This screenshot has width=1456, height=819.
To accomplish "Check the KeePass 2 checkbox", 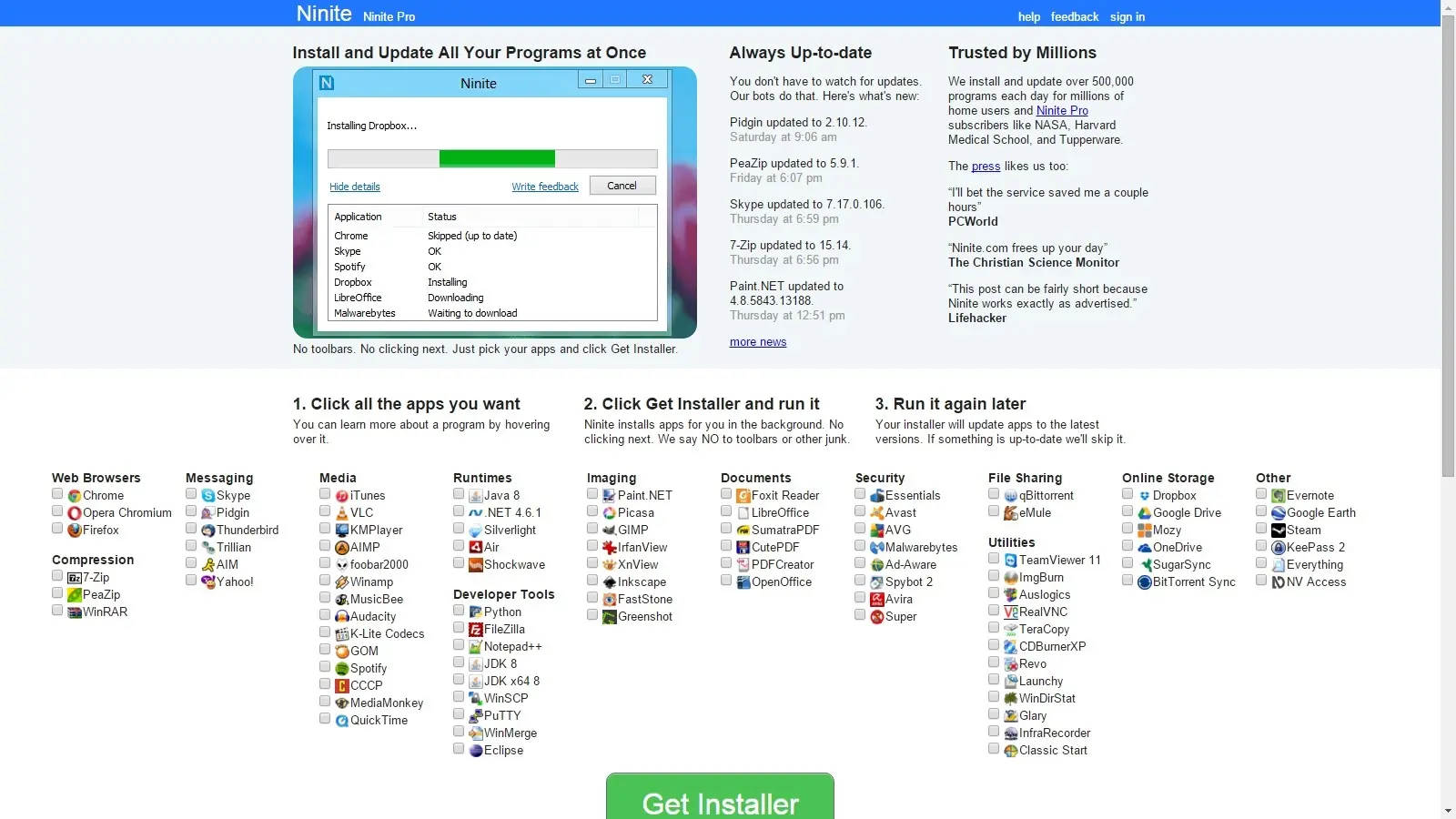I will 1261,546.
